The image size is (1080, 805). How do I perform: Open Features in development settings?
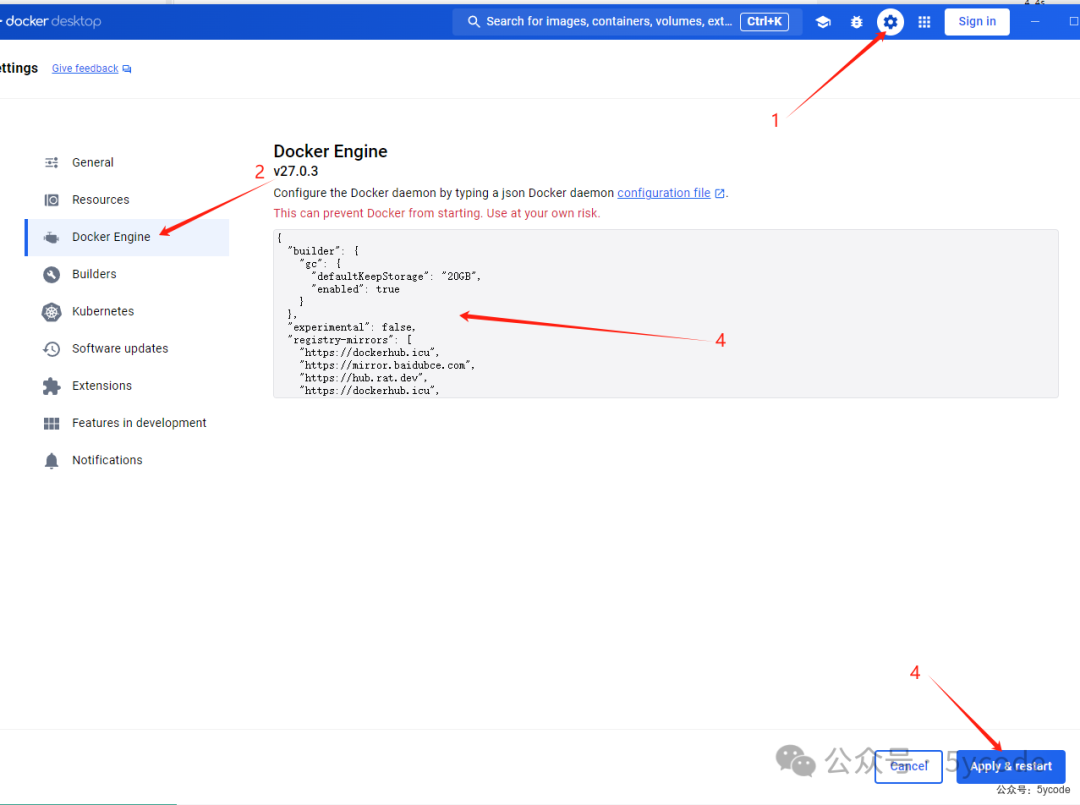coord(138,423)
